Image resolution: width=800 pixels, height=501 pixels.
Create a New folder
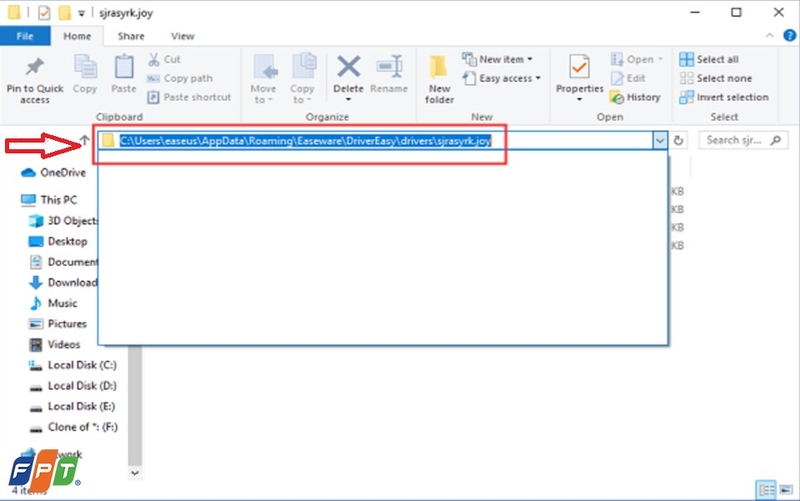coord(439,79)
